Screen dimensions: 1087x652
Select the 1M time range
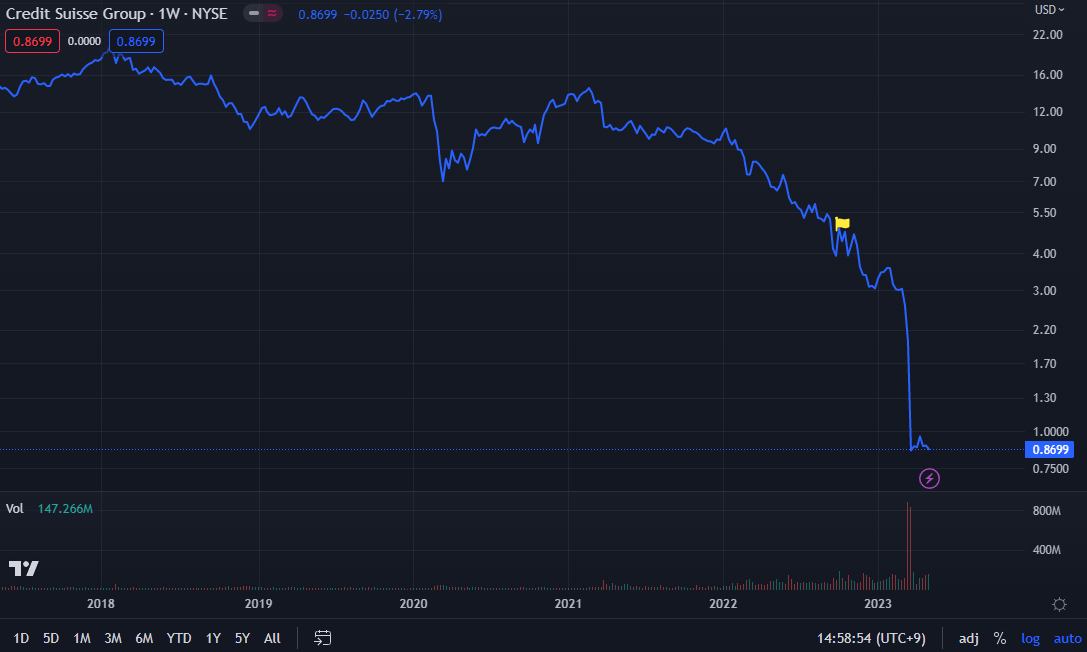pos(82,638)
